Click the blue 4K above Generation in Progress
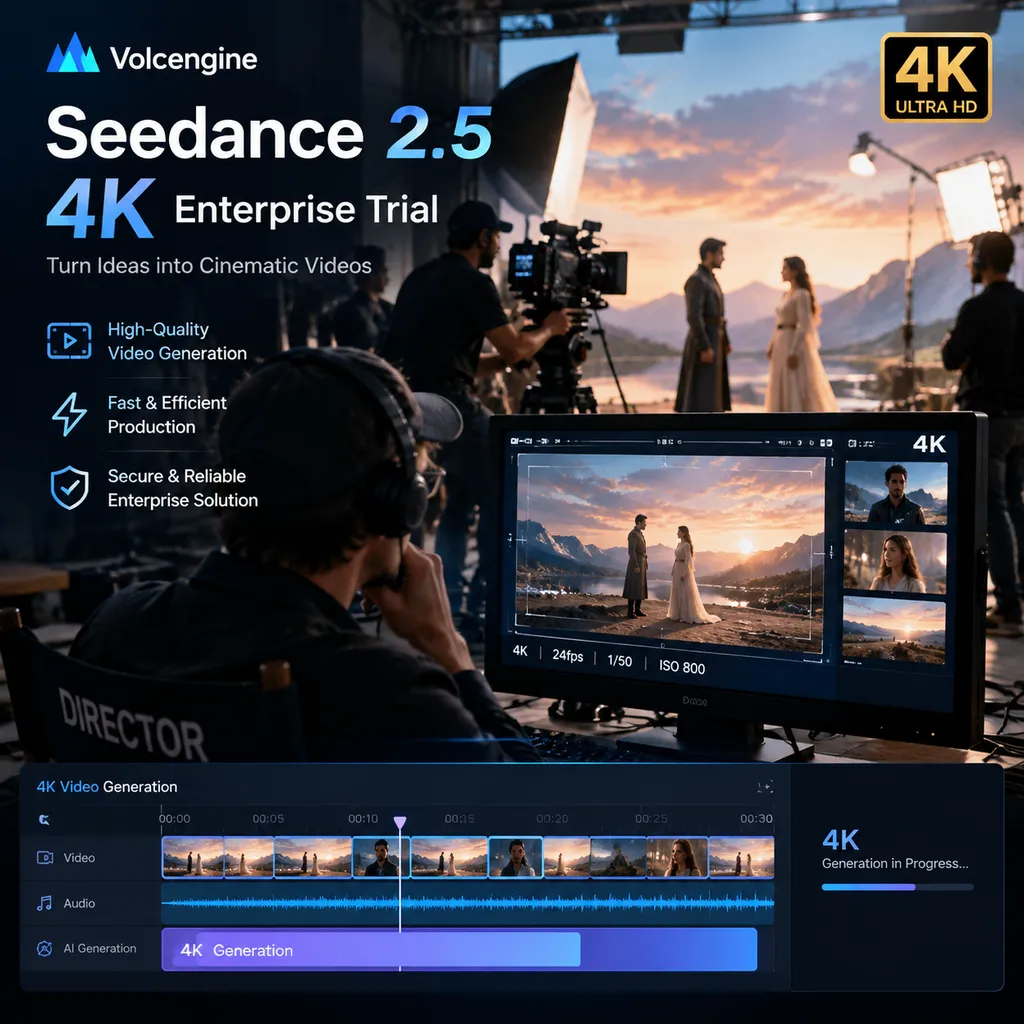The height and width of the screenshot is (1024, 1024). click(840, 840)
